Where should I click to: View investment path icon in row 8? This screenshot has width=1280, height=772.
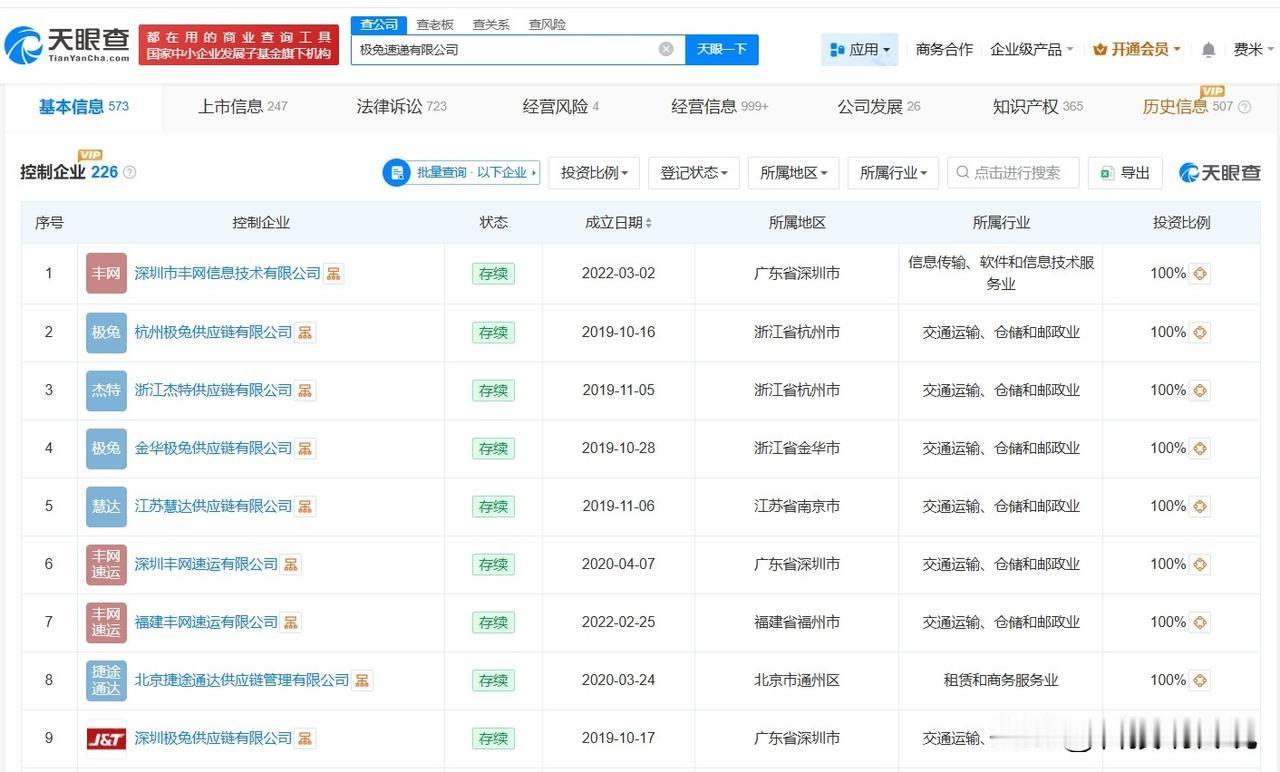(x=1200, y=680)
